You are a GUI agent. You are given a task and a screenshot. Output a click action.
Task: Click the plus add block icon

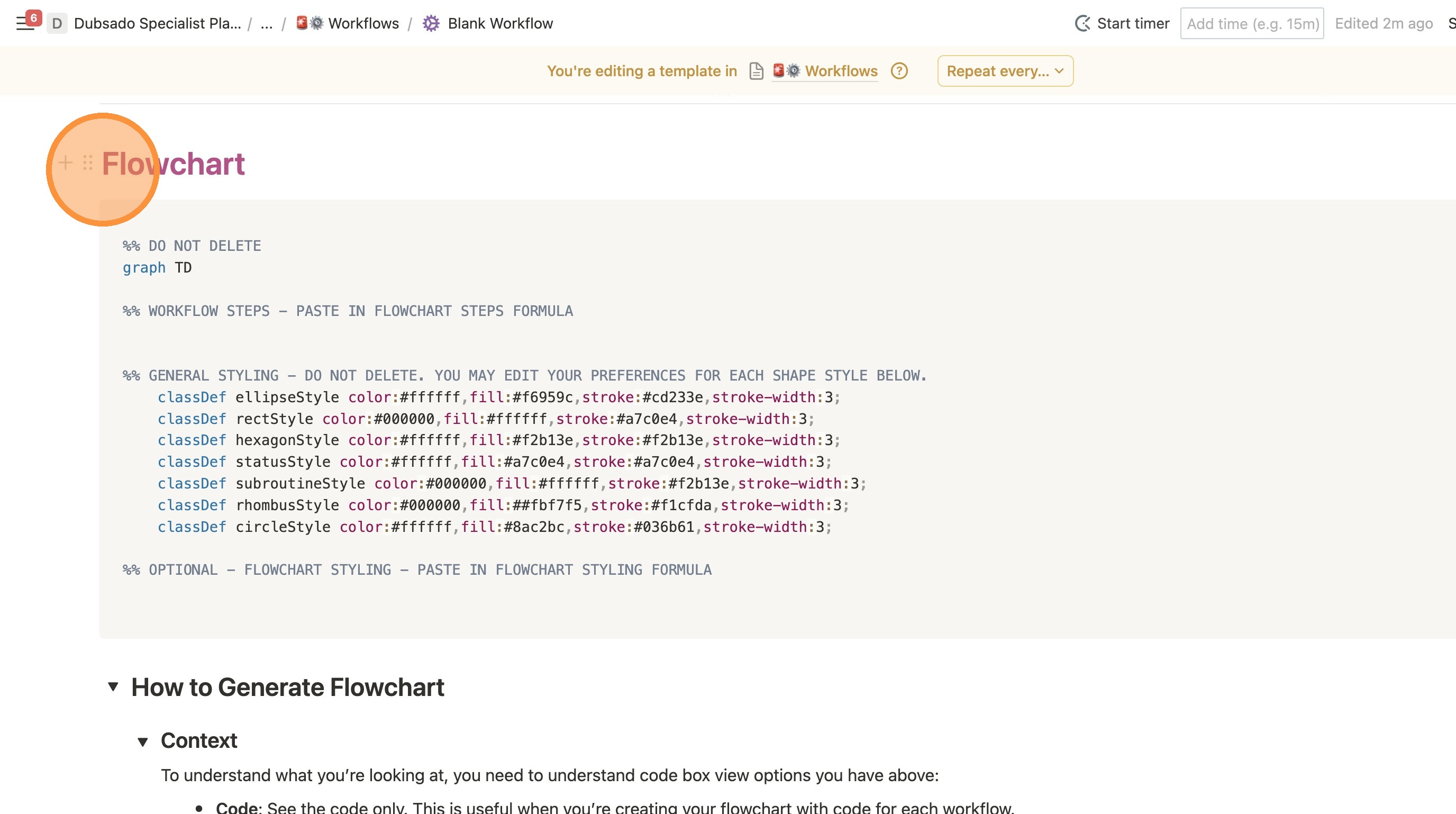click(x=66, y=163)
